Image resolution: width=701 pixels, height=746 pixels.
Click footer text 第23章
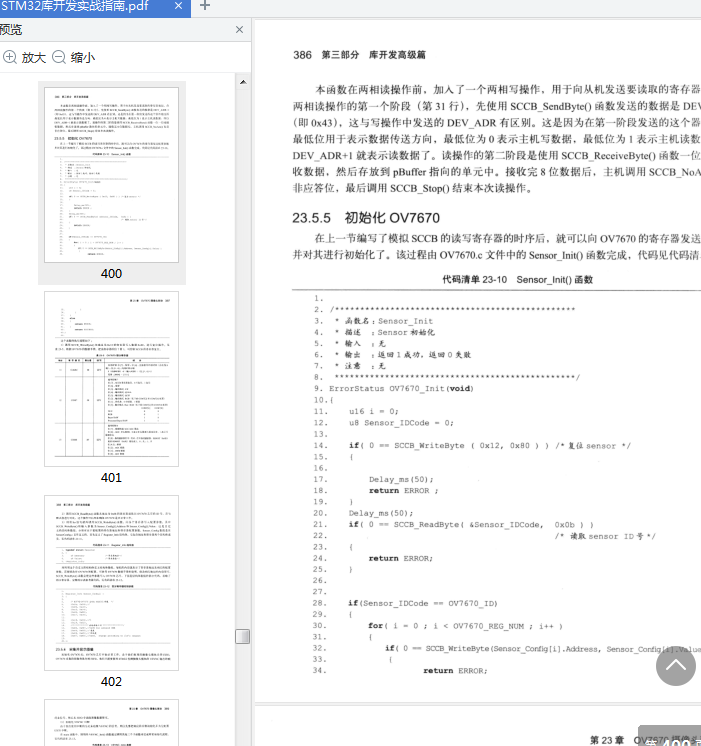tap(607, 740)
